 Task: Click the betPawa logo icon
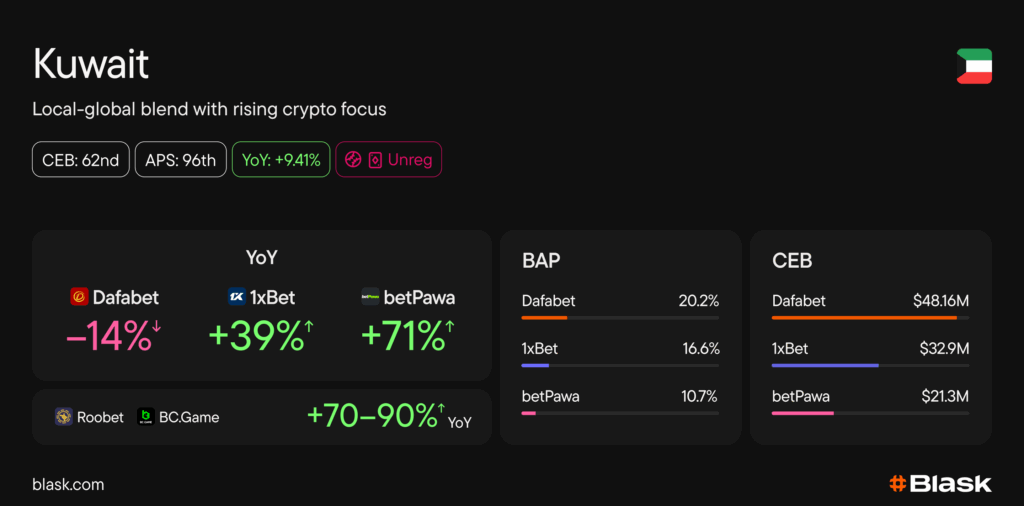click(x=370, y=297)
